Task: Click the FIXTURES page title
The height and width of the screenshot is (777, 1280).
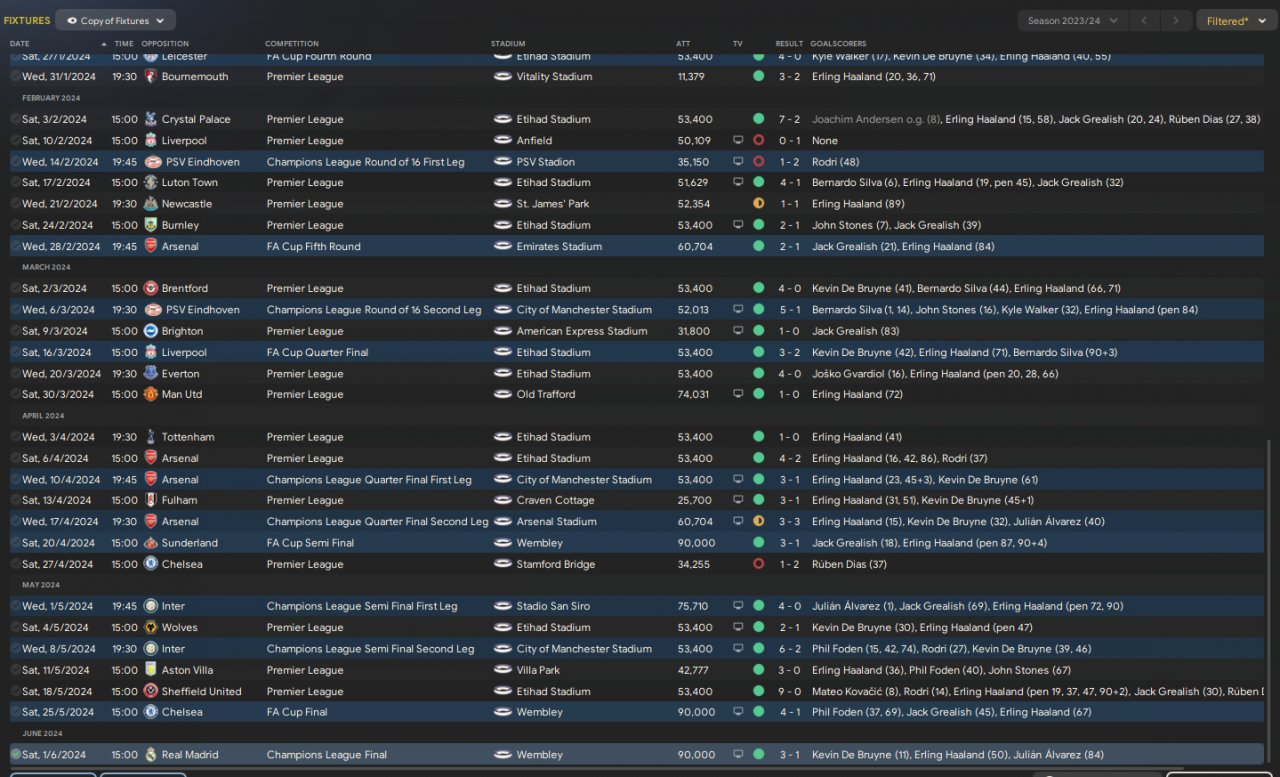Action: coord(27,21)
